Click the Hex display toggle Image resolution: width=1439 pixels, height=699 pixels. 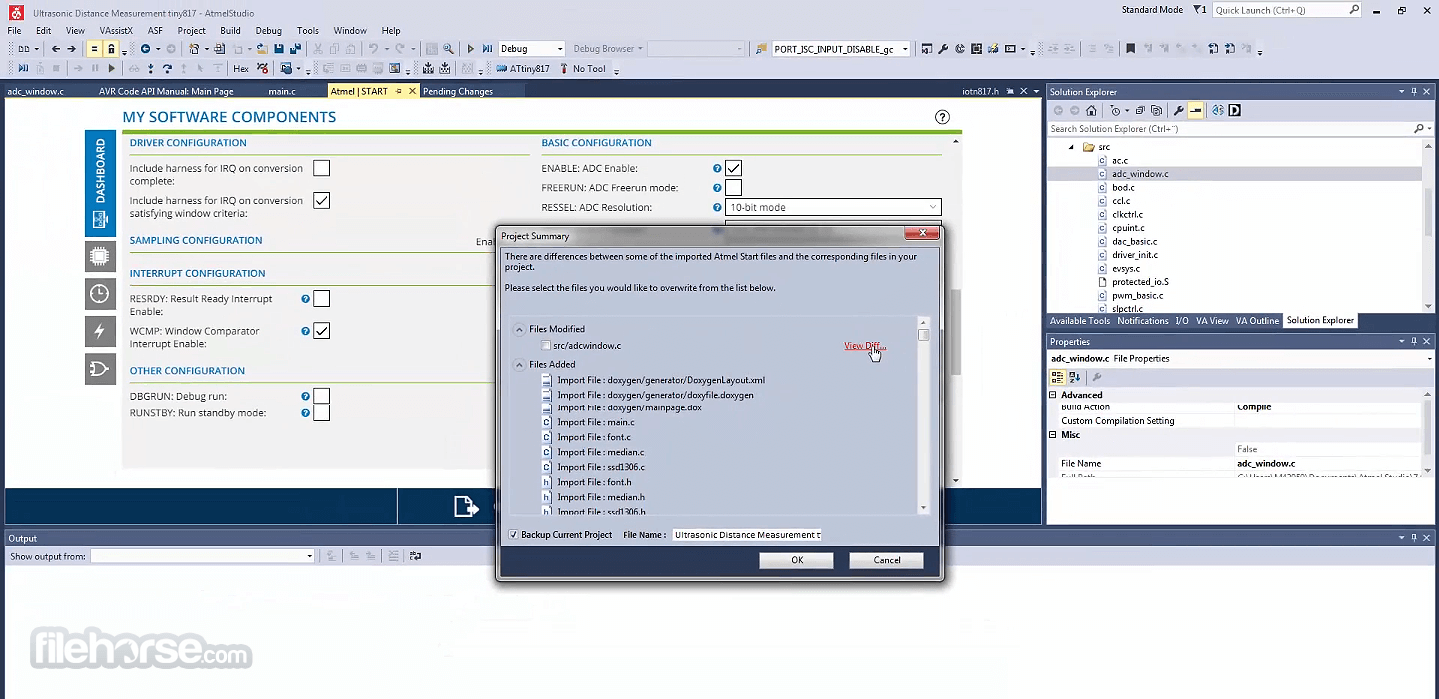(x=241, y=69)
